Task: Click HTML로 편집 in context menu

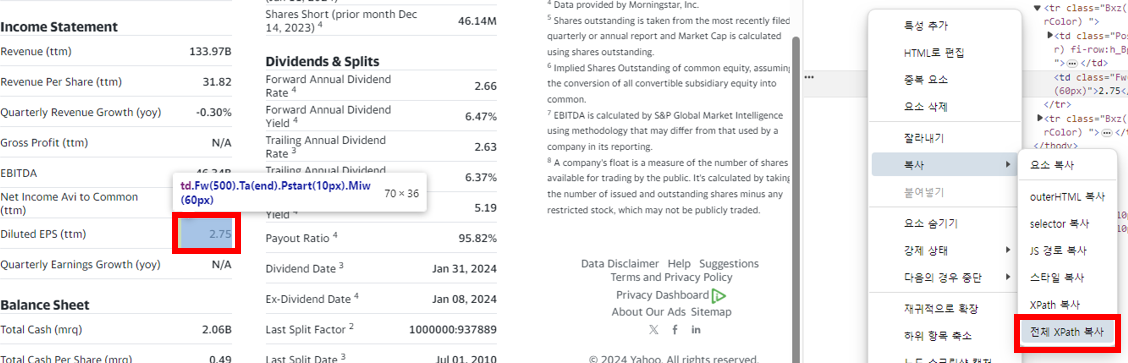Action: (933, 53)
